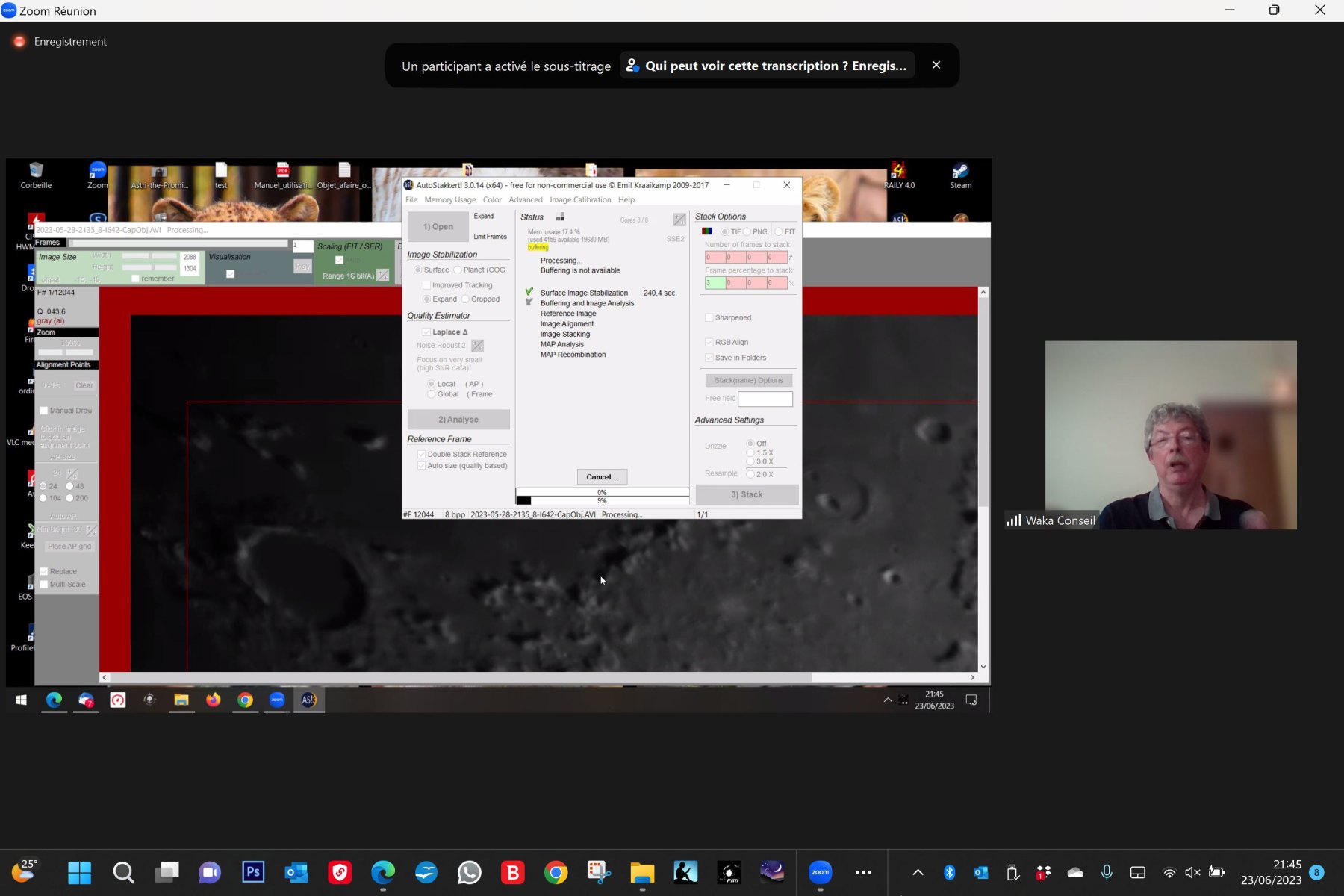Open Outlook from the taskbar

[x=296, y=872]
